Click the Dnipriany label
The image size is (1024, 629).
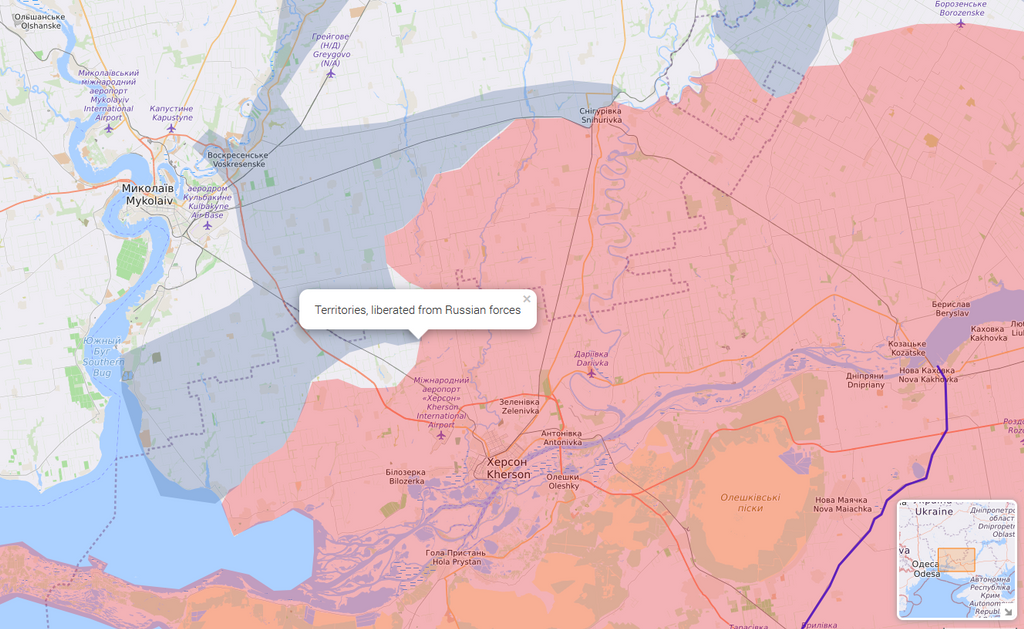tap(865, 380)
